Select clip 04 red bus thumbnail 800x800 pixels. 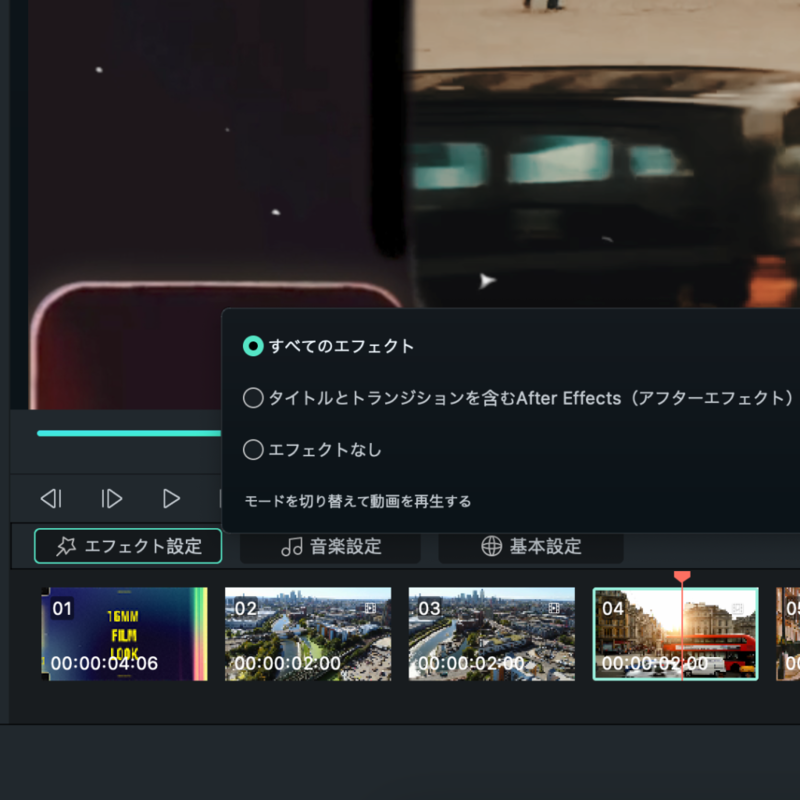click(676, 634)
